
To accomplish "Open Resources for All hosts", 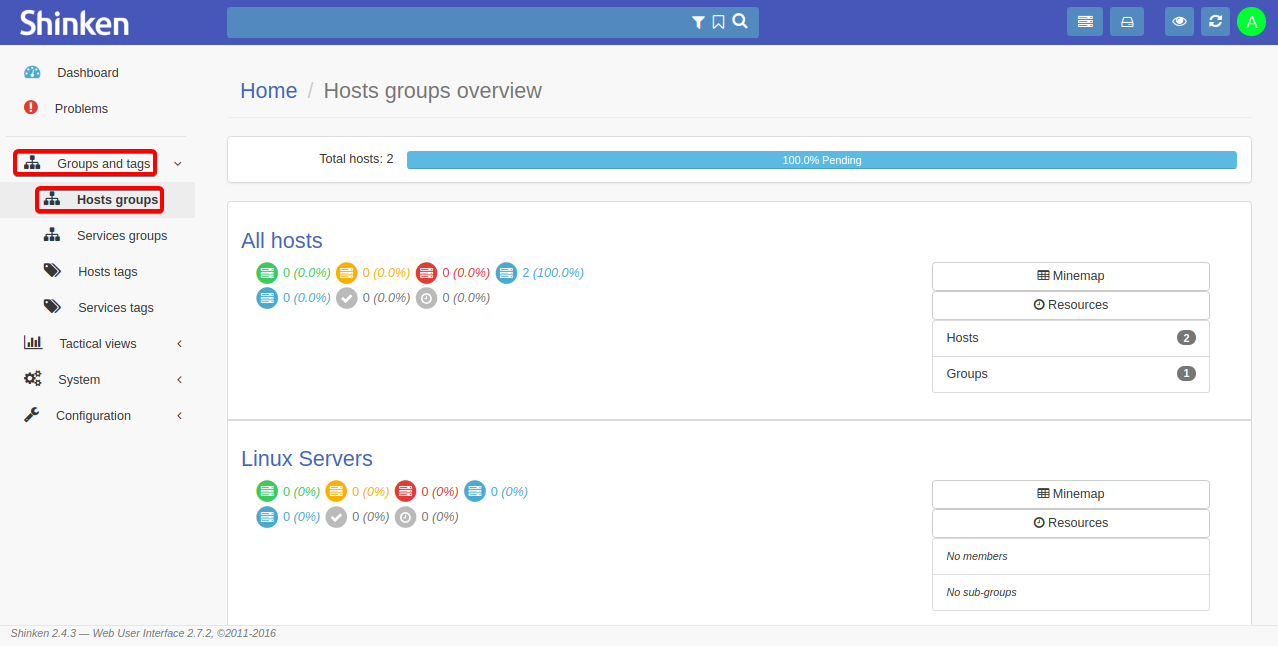I will click(x=1071, y=305).
